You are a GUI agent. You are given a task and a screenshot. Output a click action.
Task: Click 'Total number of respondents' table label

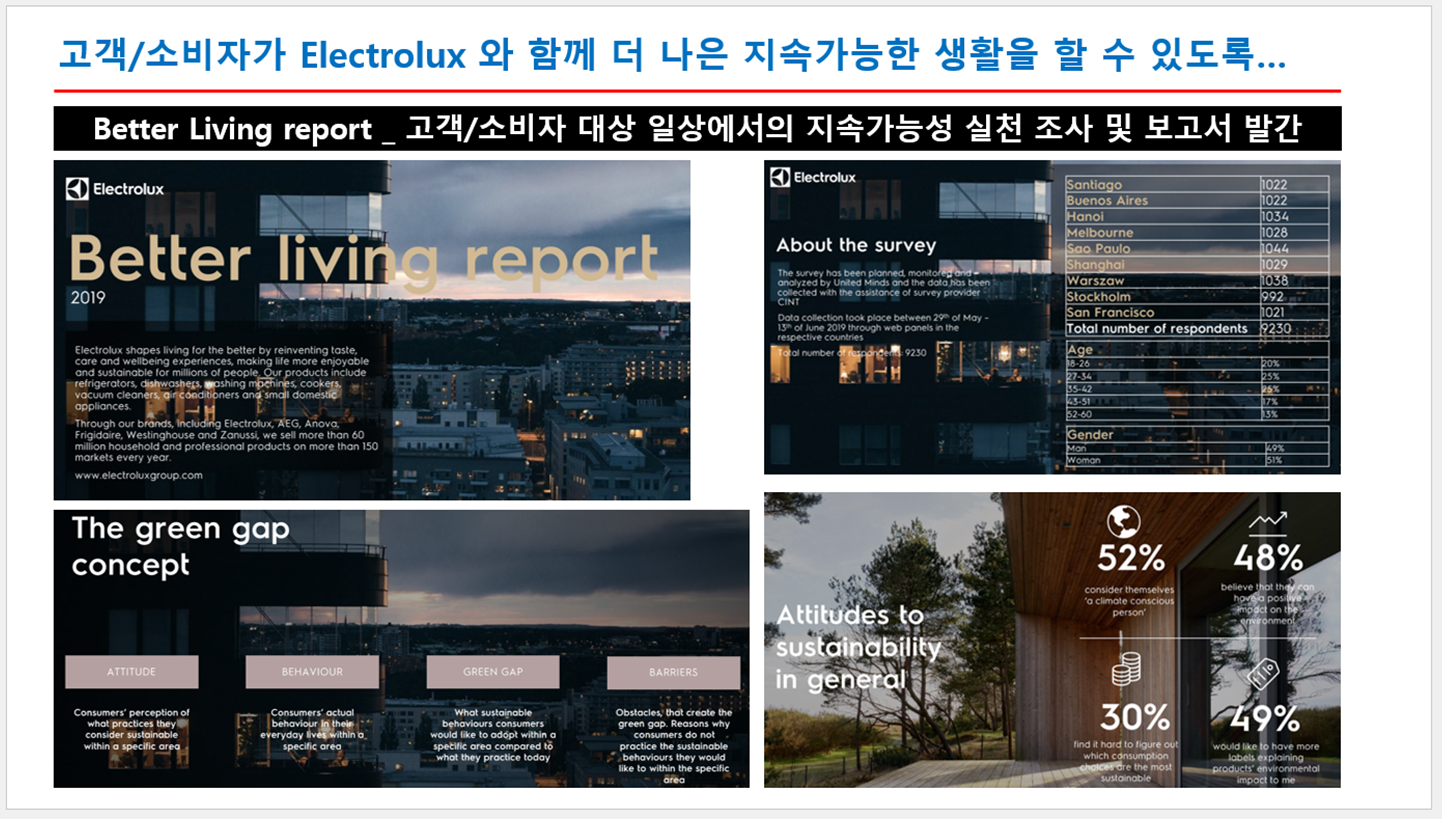[1157, 328]
